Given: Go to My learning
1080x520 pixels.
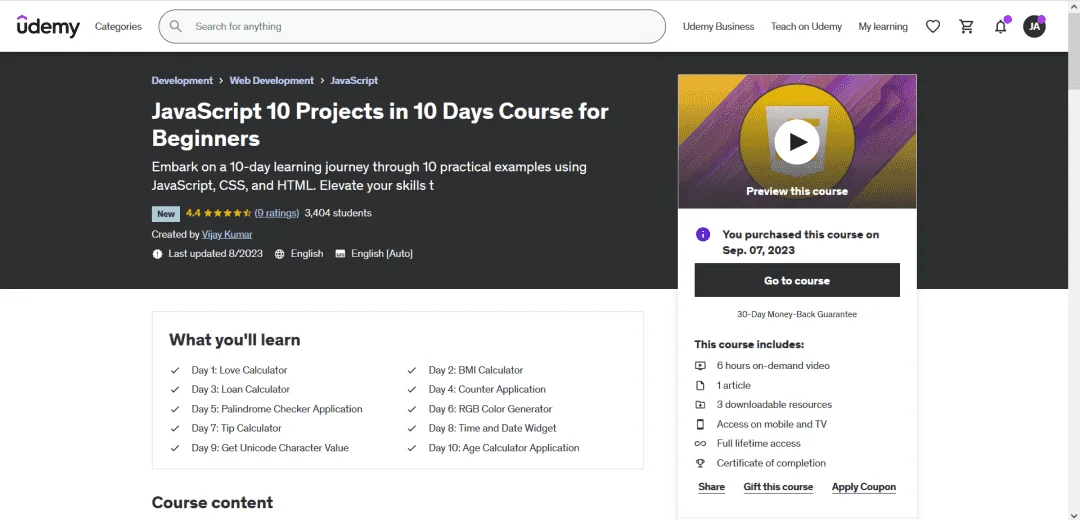Looking at the screenshot, I should tap(883, 26).
